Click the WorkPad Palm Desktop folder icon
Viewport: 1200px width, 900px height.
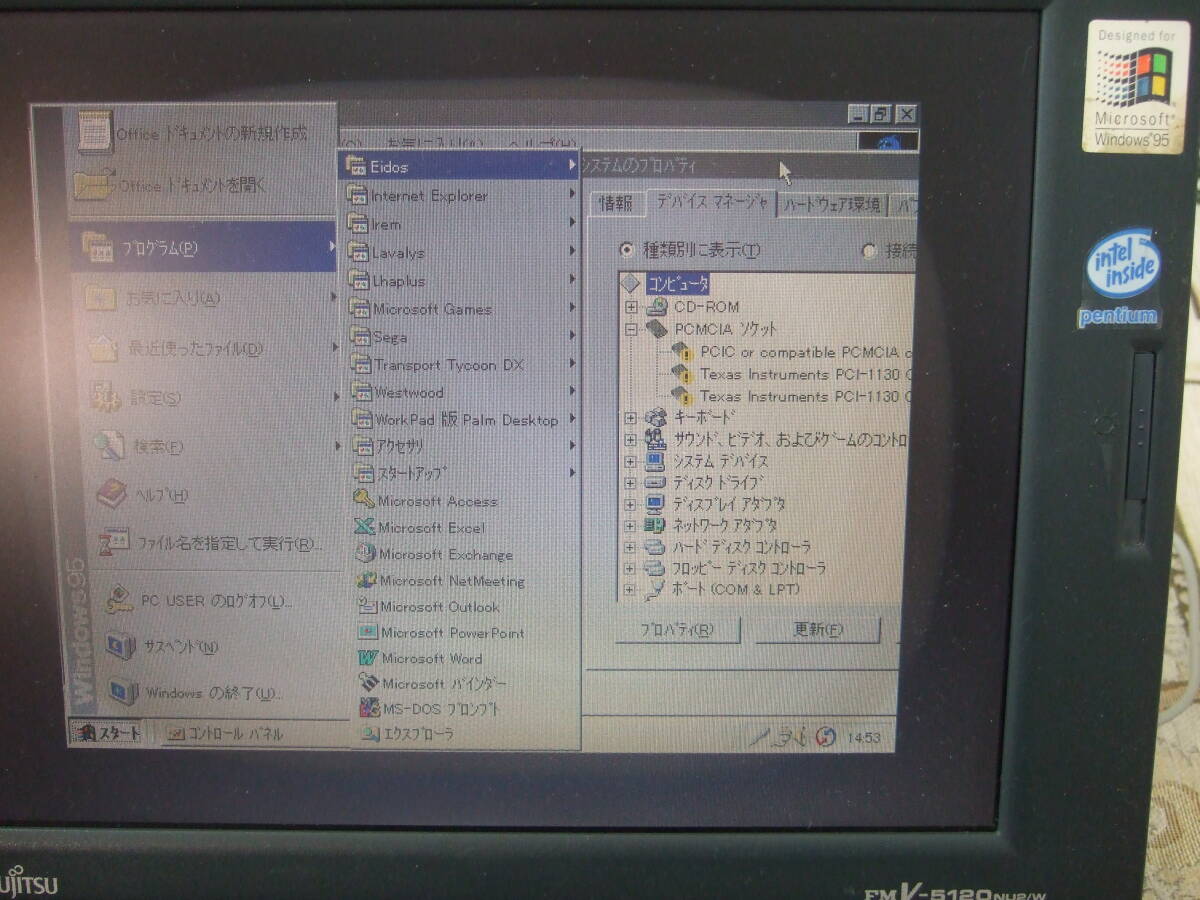[x=361, y=419]
